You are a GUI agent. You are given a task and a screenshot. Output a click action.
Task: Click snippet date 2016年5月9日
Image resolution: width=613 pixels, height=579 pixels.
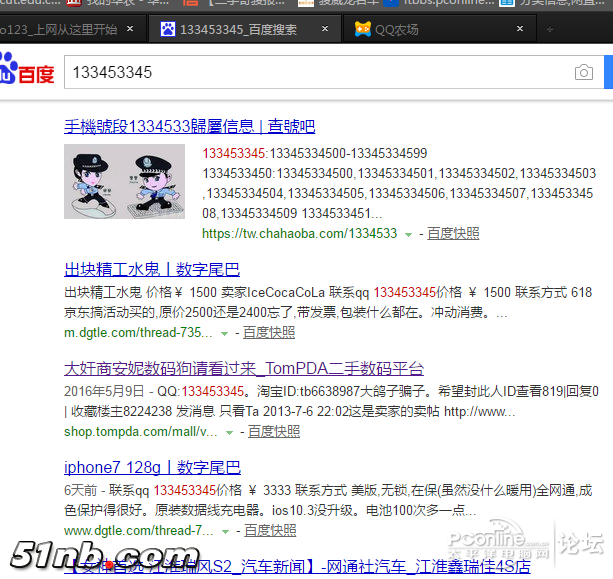[x=104, y=391]
